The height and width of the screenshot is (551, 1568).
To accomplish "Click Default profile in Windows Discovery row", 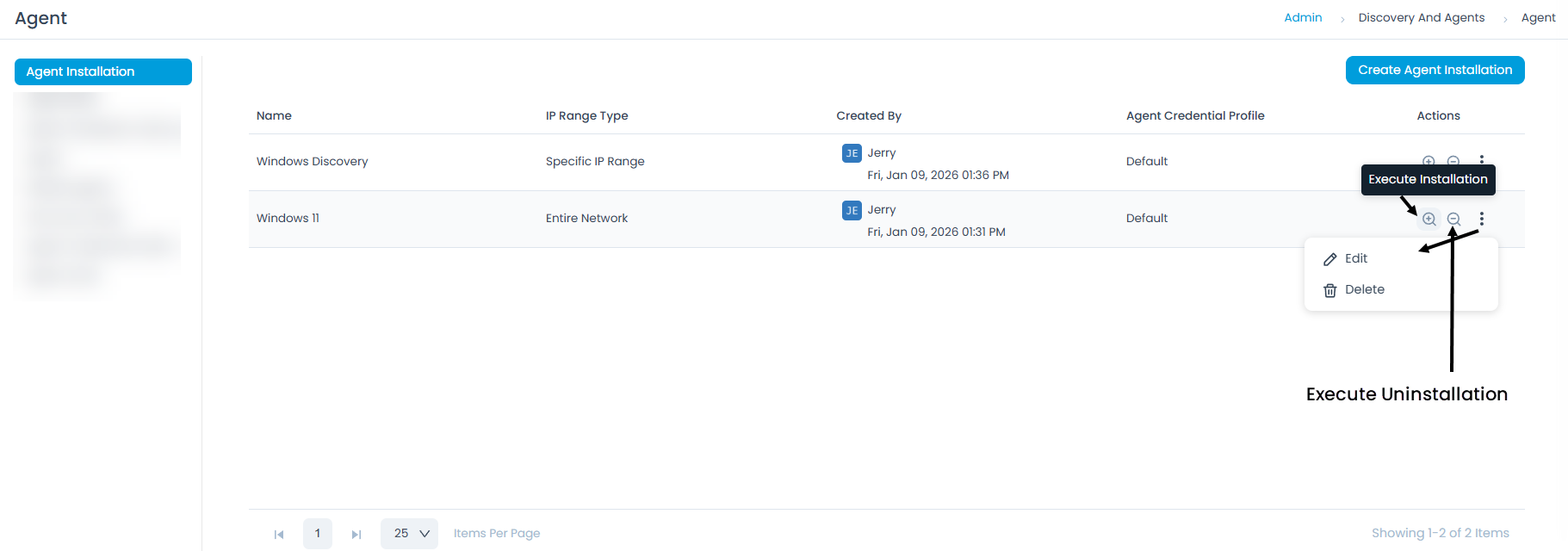I will pyautogui.click(x=1147, y=161).
